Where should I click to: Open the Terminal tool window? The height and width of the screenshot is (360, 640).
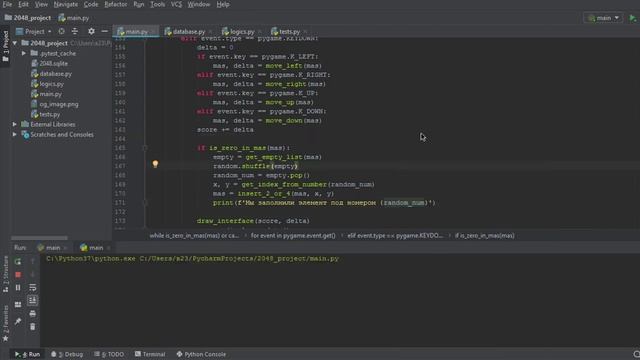(x=150, y=354)
